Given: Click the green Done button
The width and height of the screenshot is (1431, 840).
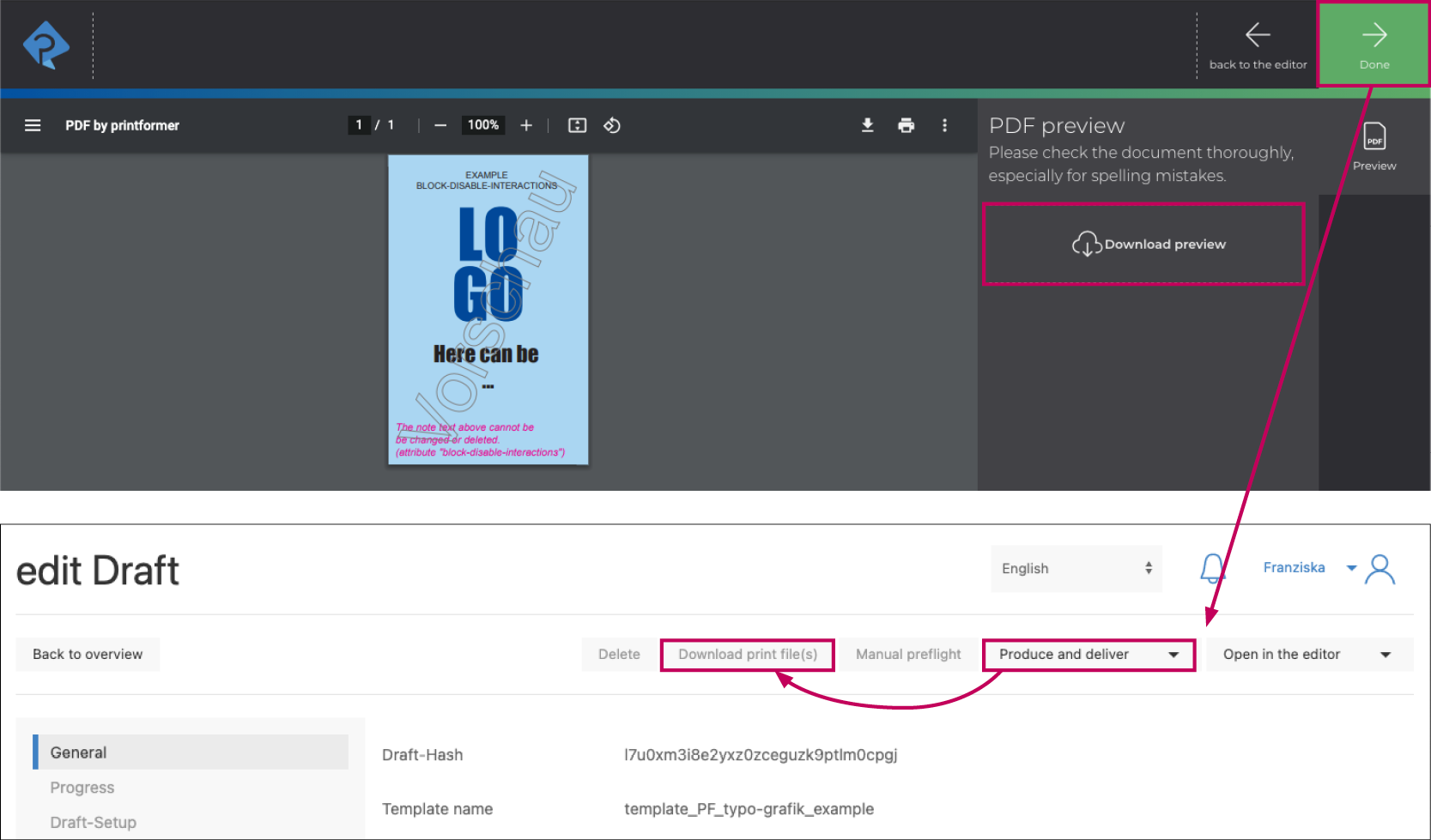Looking at the screenshot, I should [1373, 45].
